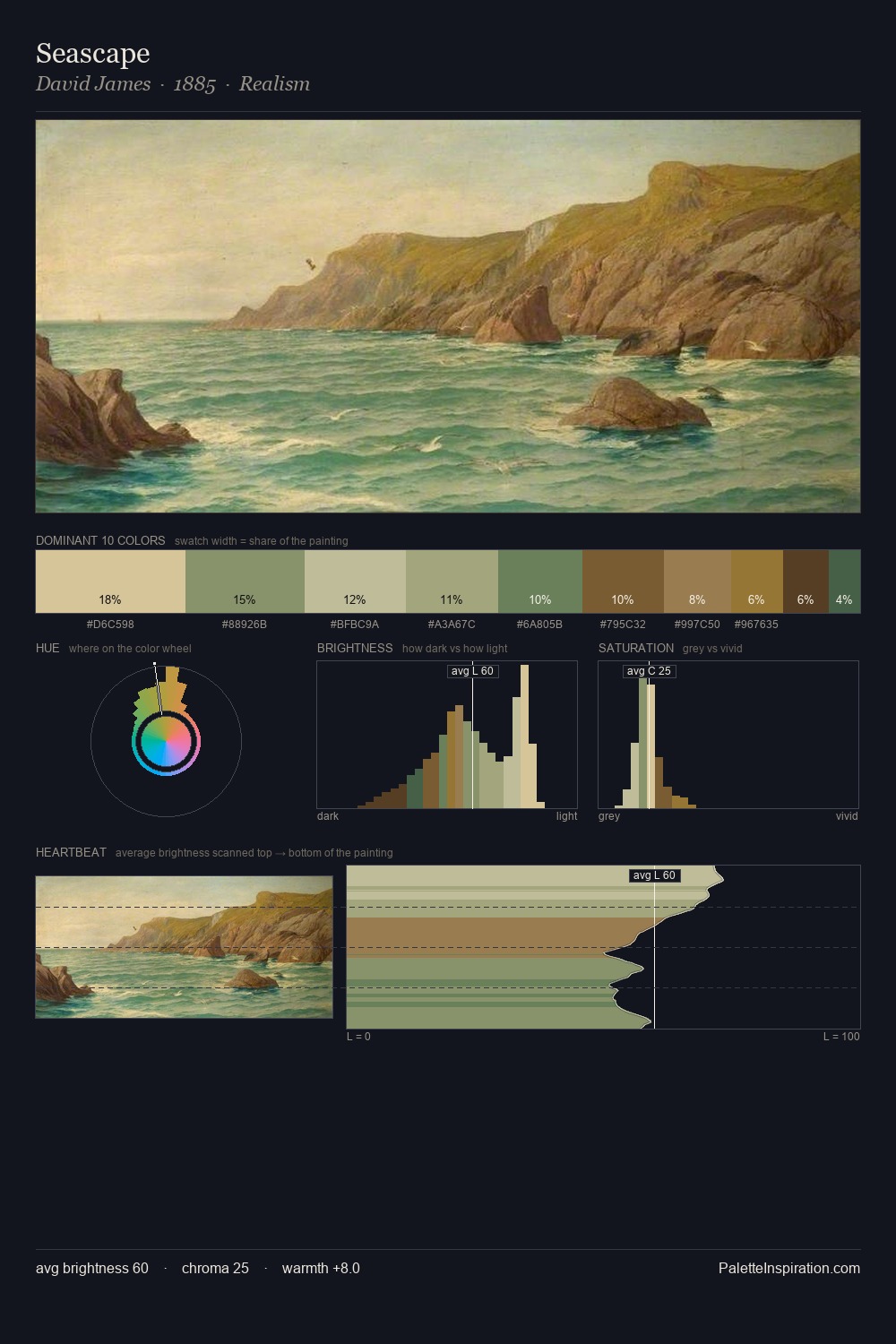The height and width of the screenshot is (1344, 896).
Task: Click the 'vivid' label under Saturation chart
Action: tap(847, 816)
